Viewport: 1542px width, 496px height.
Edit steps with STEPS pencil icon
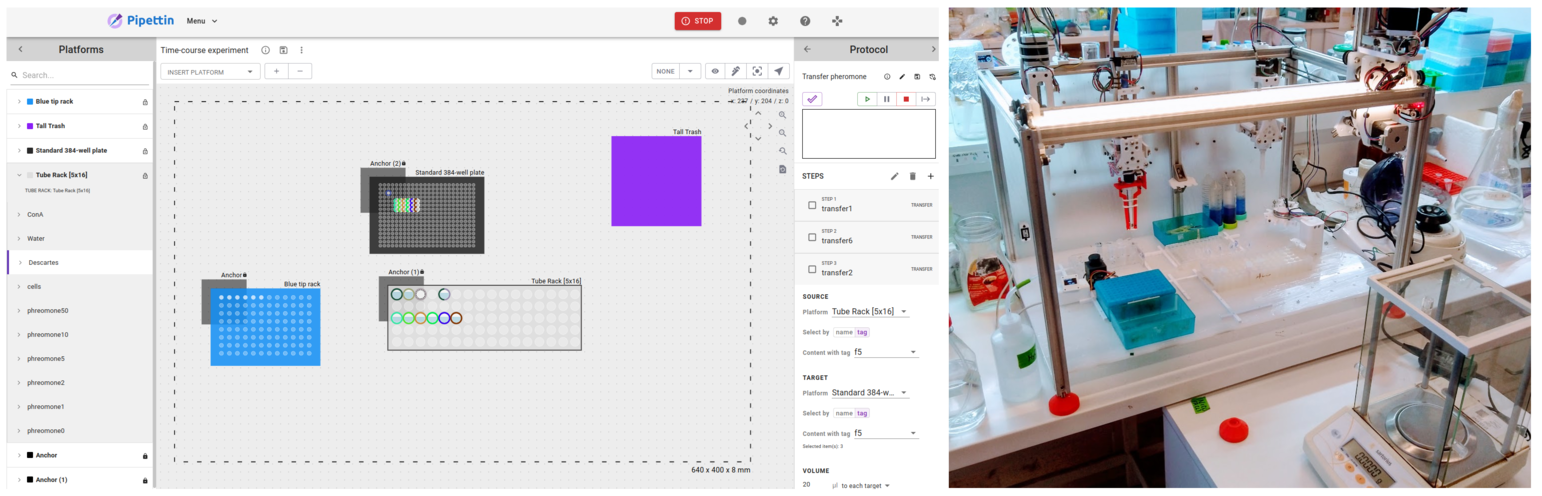(895, 176)
